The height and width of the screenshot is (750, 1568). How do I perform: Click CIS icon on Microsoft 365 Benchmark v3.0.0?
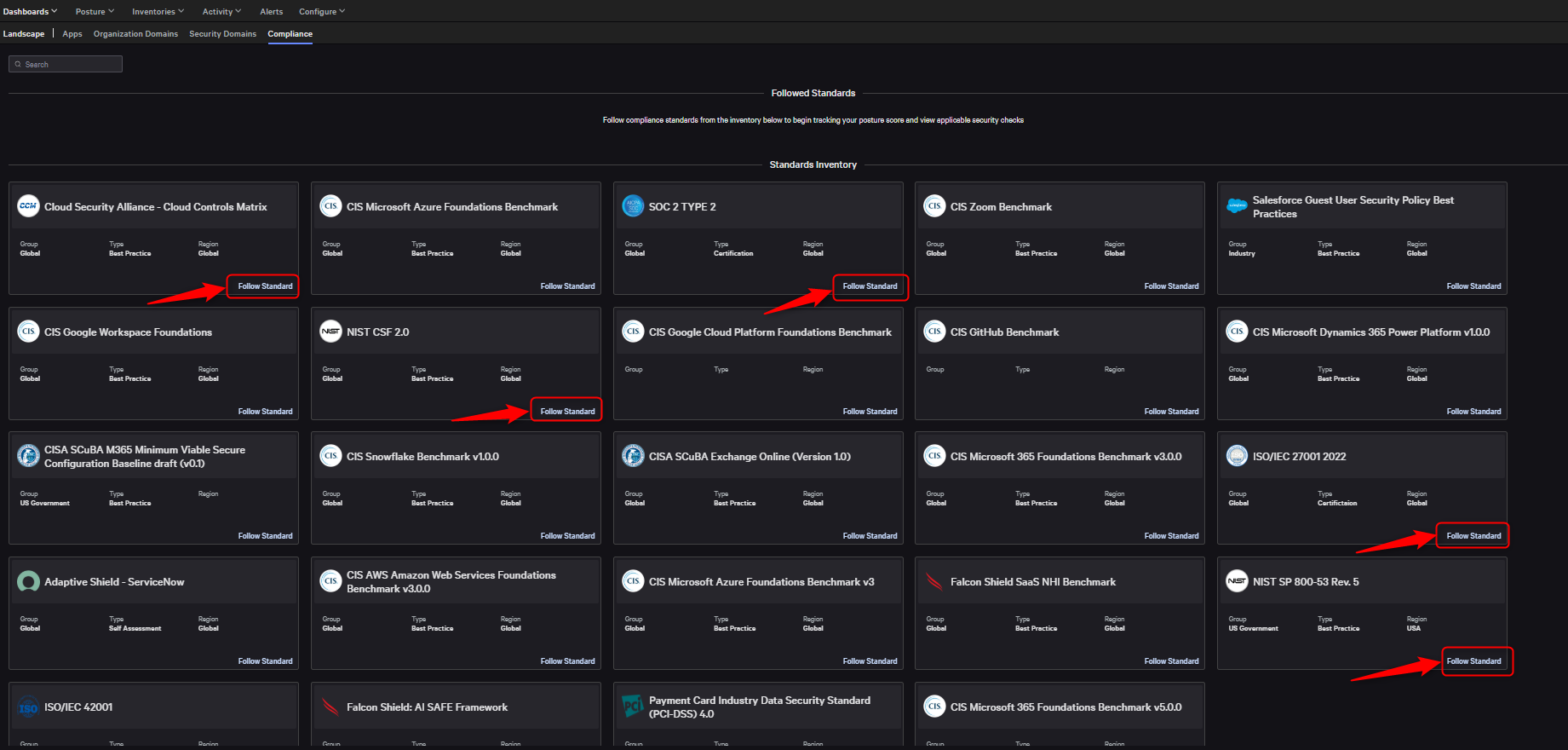934,455
